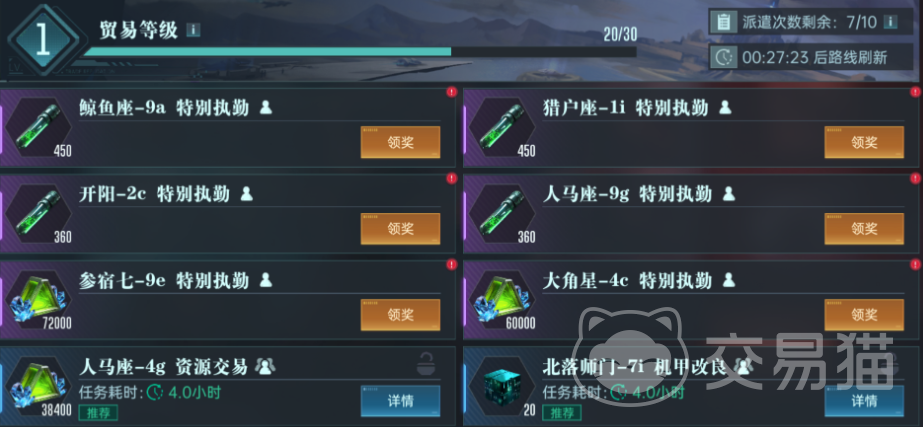Tap the crew icon beside 人马座-4g 资源交易
Image resolution: width=923 pixels, height=427 pixels.
(265, 368)
